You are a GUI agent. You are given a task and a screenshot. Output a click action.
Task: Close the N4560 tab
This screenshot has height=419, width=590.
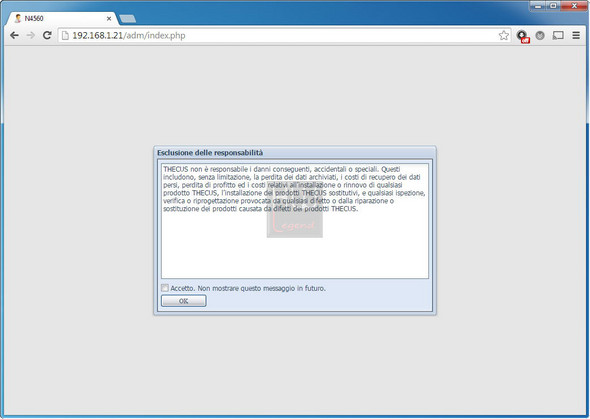pyautogui.click(x=109, y=18)
